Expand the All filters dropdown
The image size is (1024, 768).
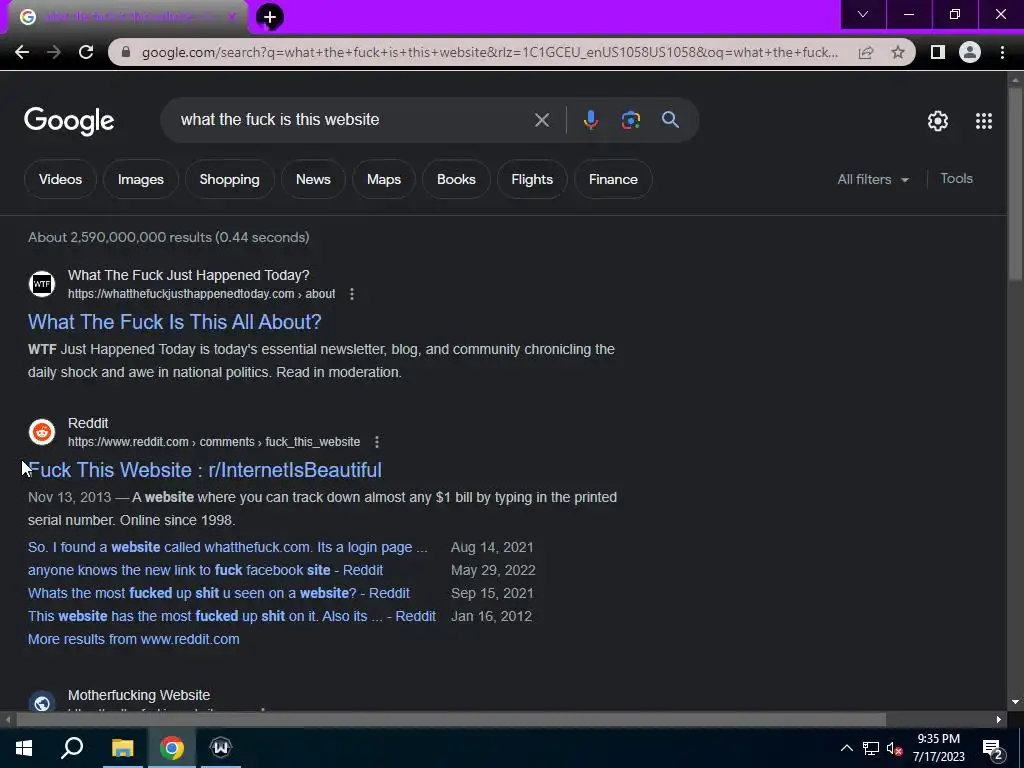pyautogui.click(x=873, y=180)
